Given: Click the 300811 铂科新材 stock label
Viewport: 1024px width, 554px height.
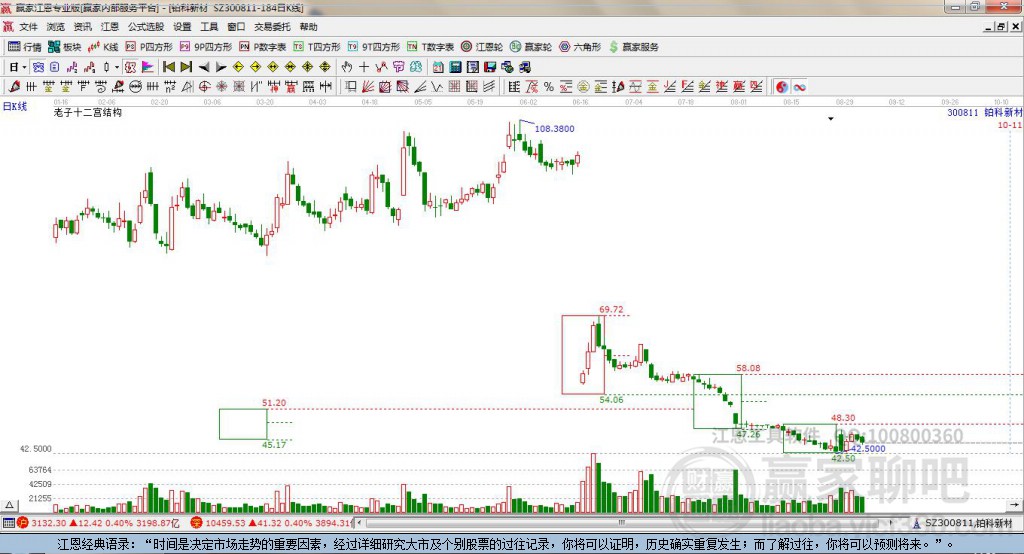Looking at the screenshot, I should (x=984, y=113).
